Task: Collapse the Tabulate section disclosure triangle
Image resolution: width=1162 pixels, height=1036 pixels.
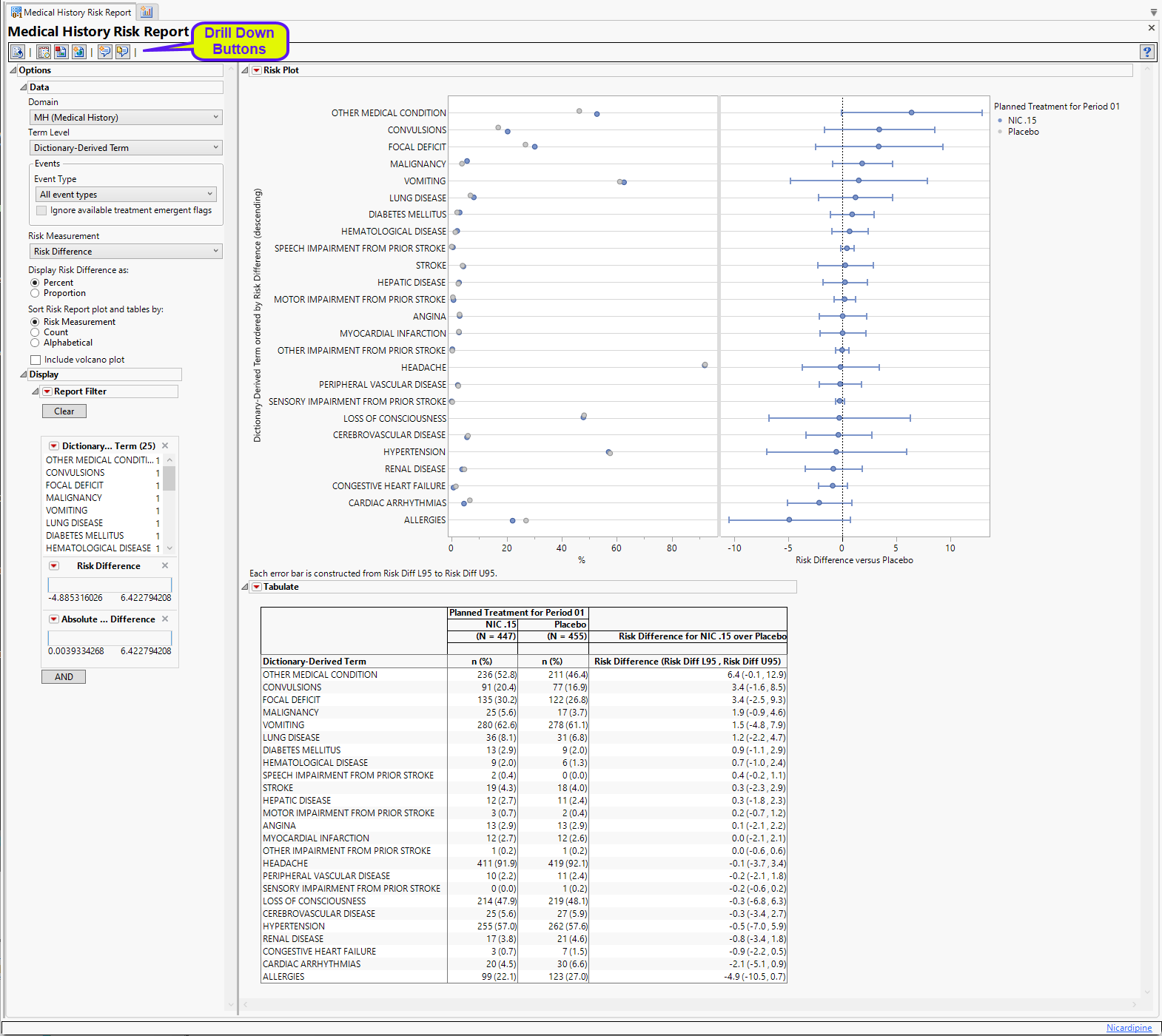Action: (x=245, y=587)
